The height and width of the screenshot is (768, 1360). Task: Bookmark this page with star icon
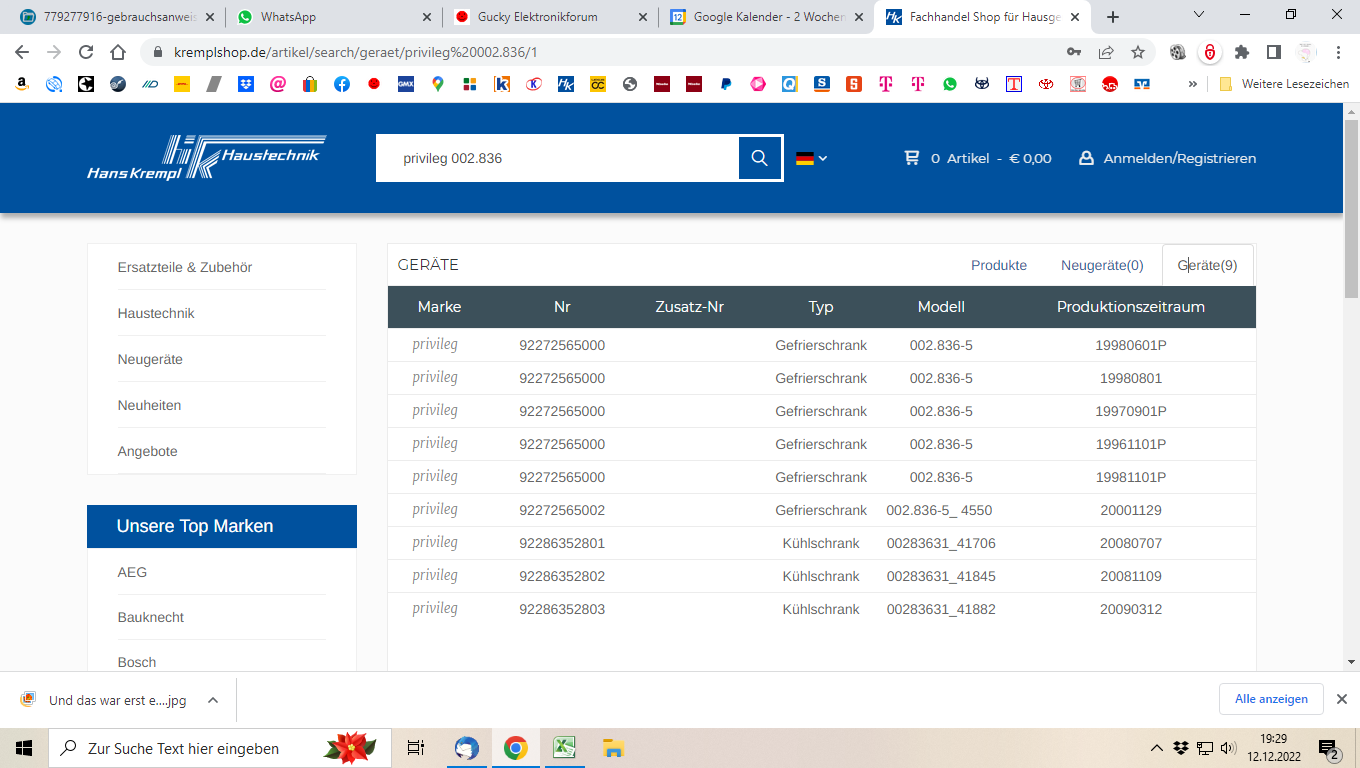(1138, 52)
